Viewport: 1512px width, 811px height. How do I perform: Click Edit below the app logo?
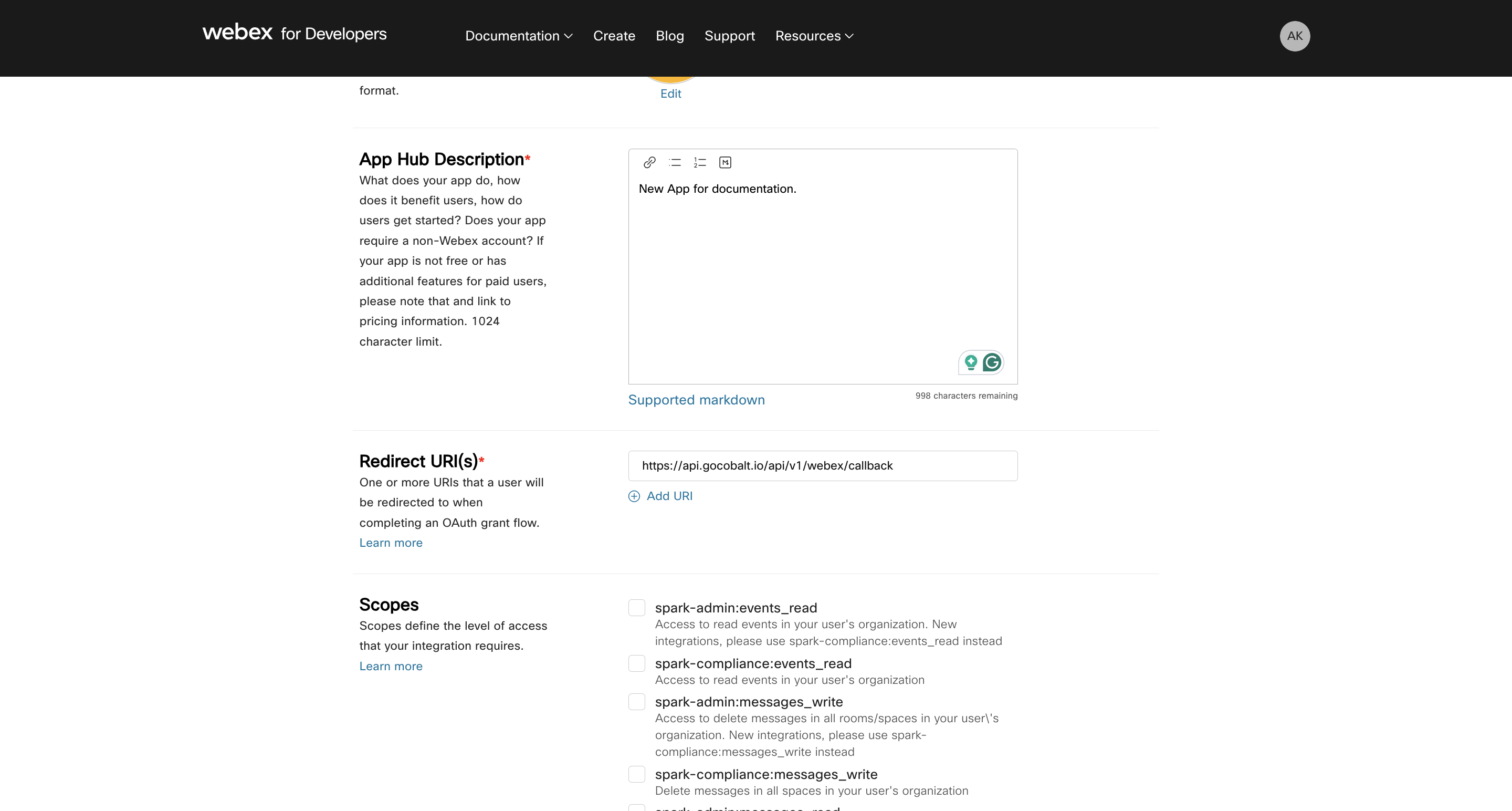(671, 93)
